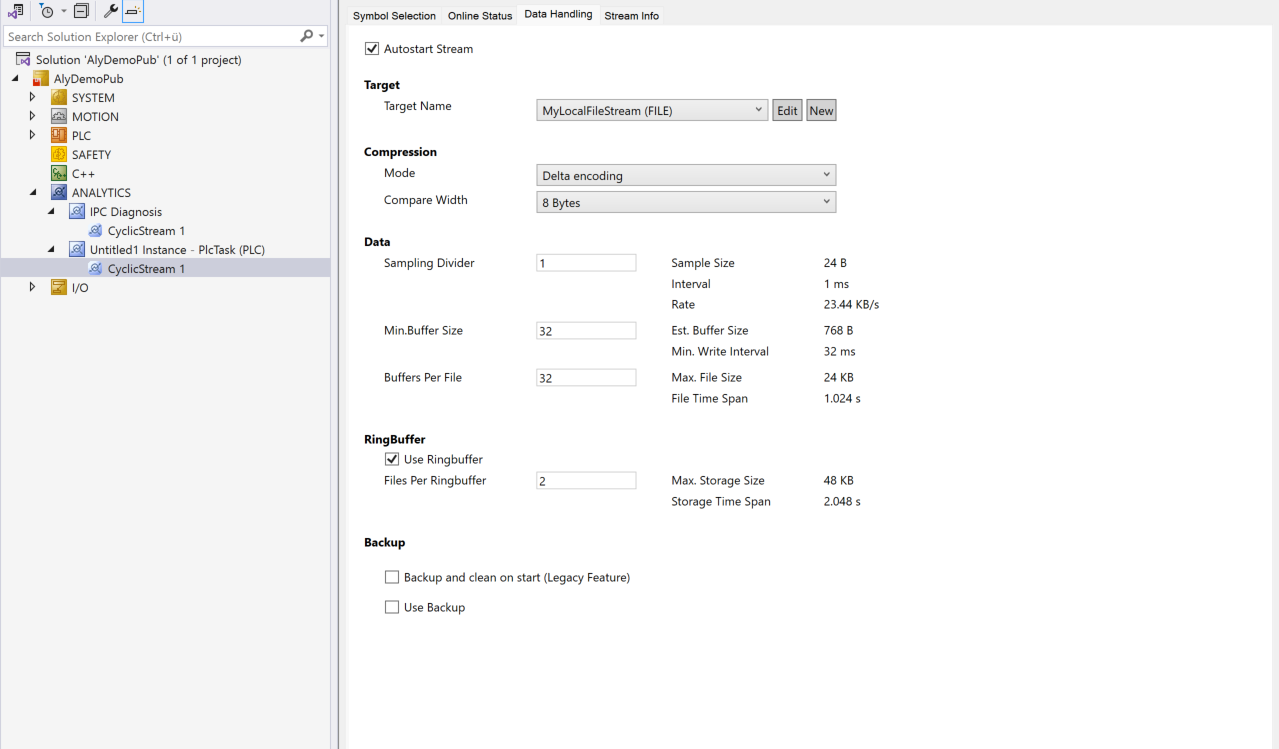Expand the SYSTEM tree node

[x=31, y=97]
